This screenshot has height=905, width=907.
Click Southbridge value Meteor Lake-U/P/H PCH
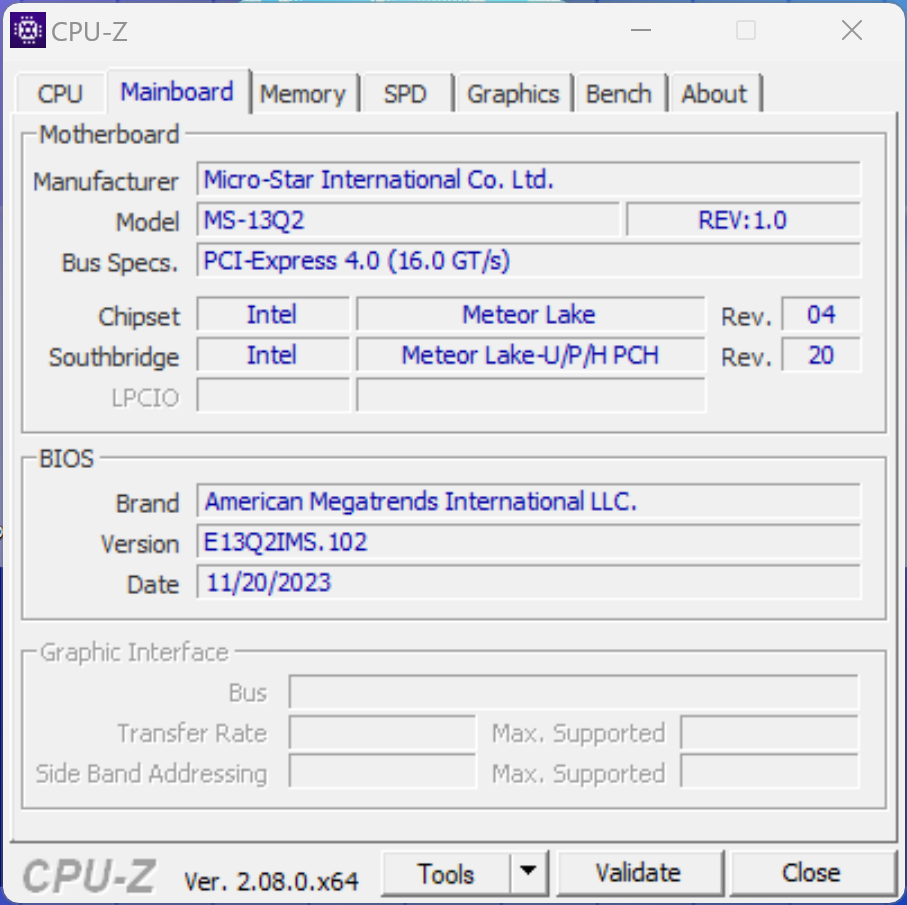point(531,354)
